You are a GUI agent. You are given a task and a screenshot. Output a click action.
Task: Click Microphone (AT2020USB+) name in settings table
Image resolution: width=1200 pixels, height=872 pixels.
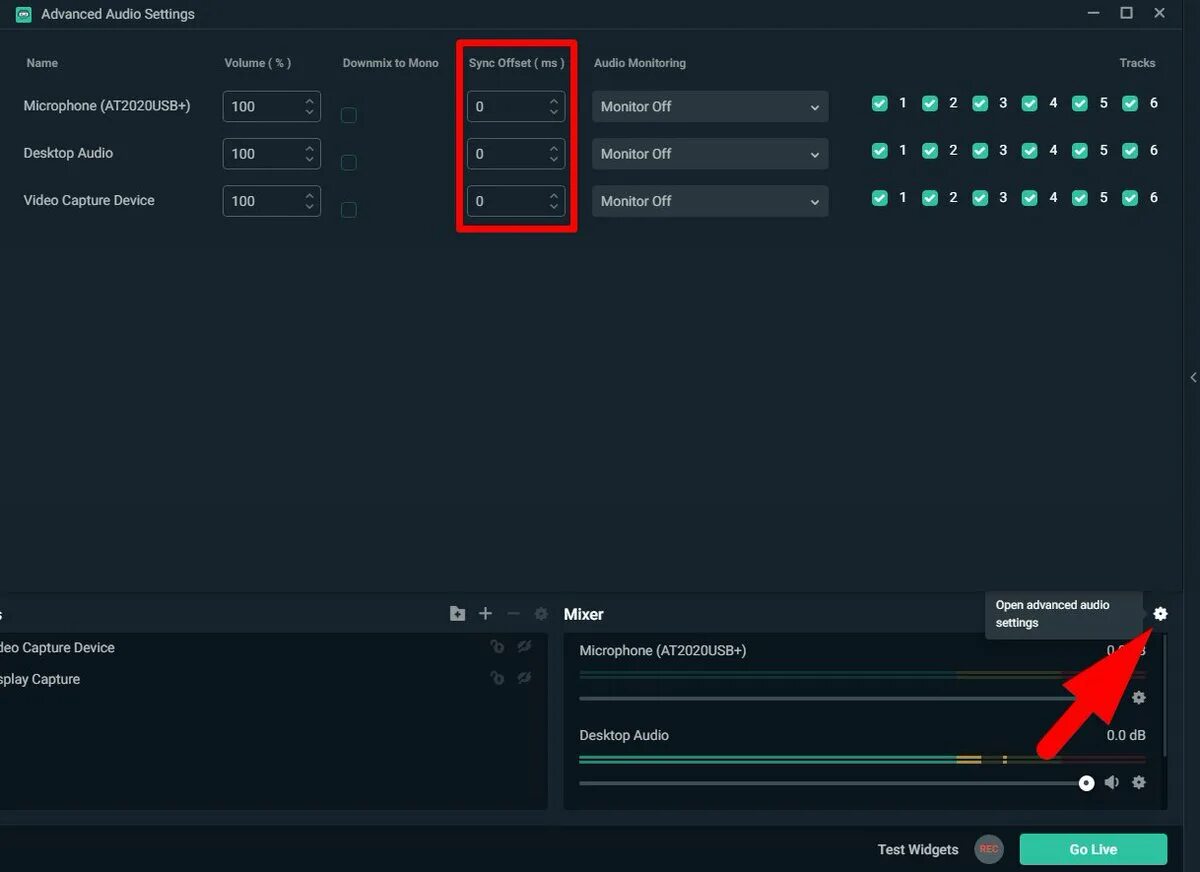pyautogui.click(x=107, y=106)
